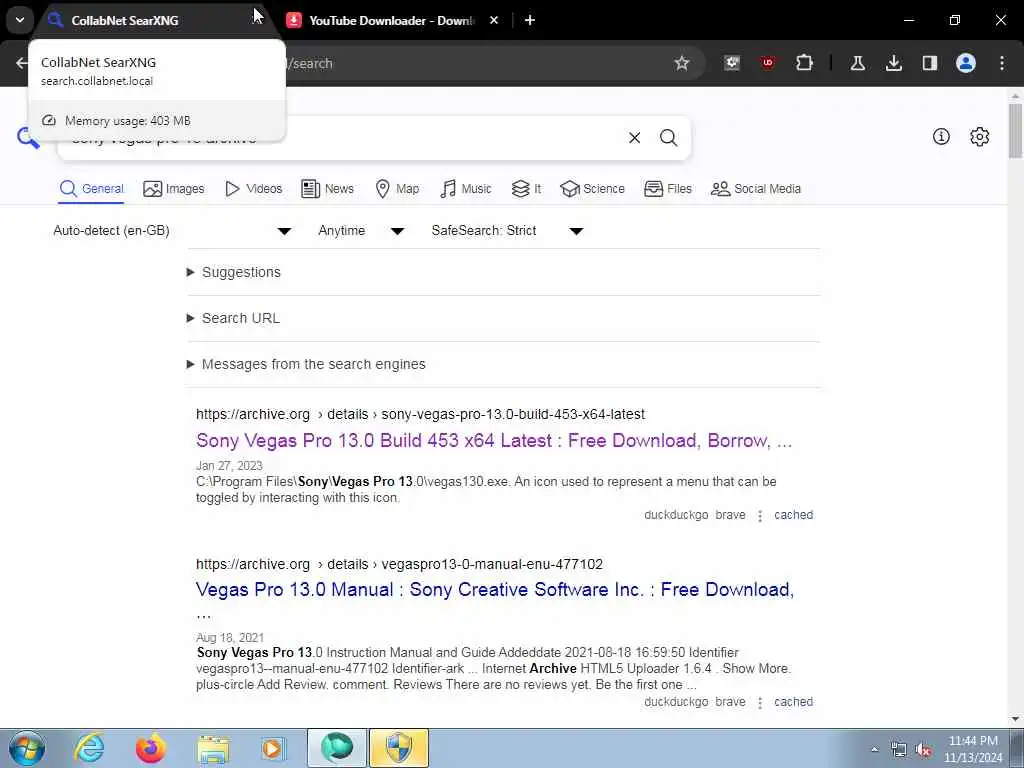This screenshot has height=768, width=1024.
Task: Click archive.org URL of Build 453 result
Action: coord(420,414)
